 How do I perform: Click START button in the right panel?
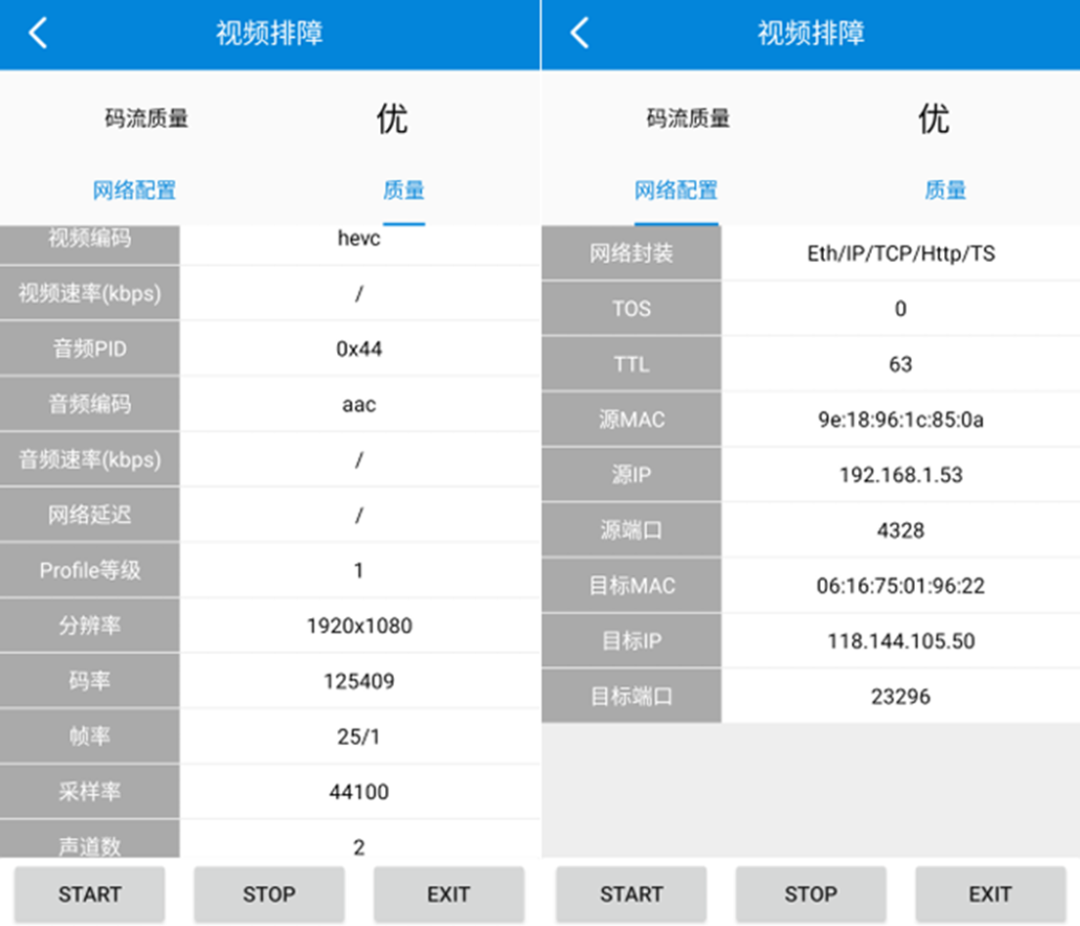pos(631,894)
